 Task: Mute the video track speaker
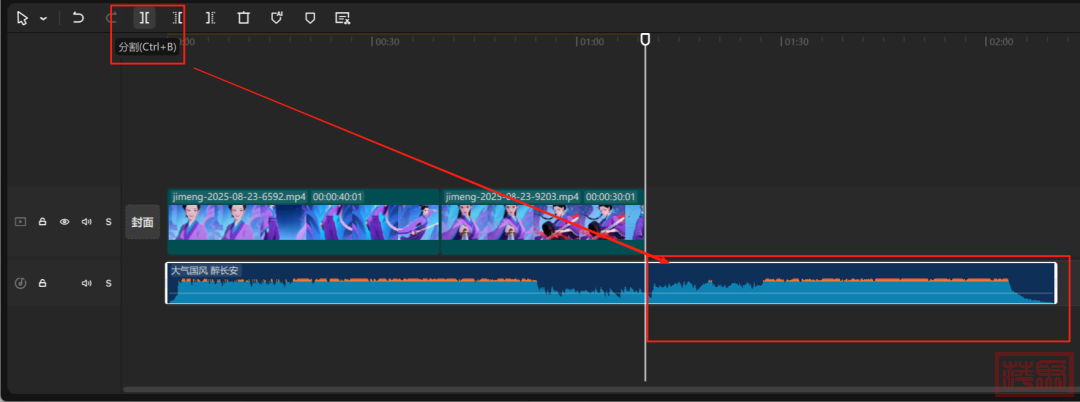(87, 222)
